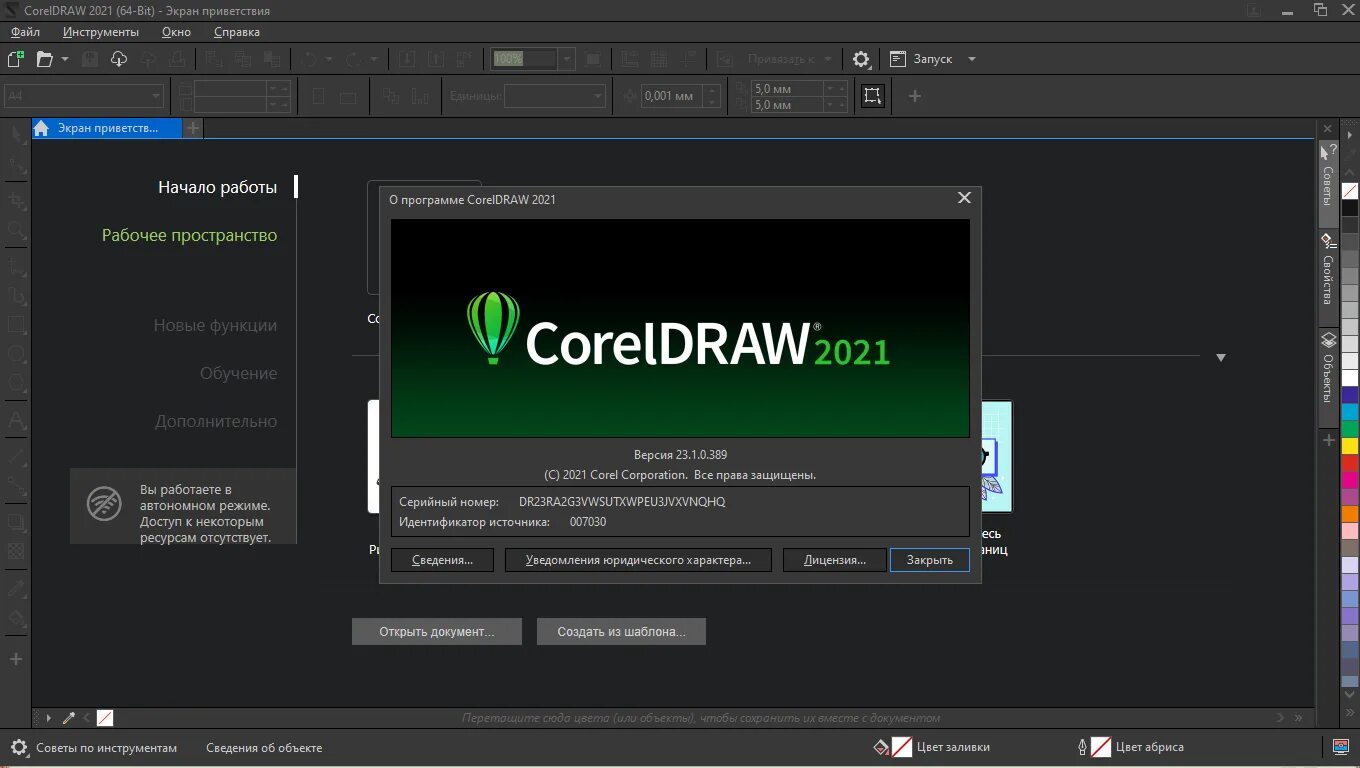Select the Eyedropper tool in toolbox
The height and width of the screenshot is (768, 1360).
click(x=16, y=587)
